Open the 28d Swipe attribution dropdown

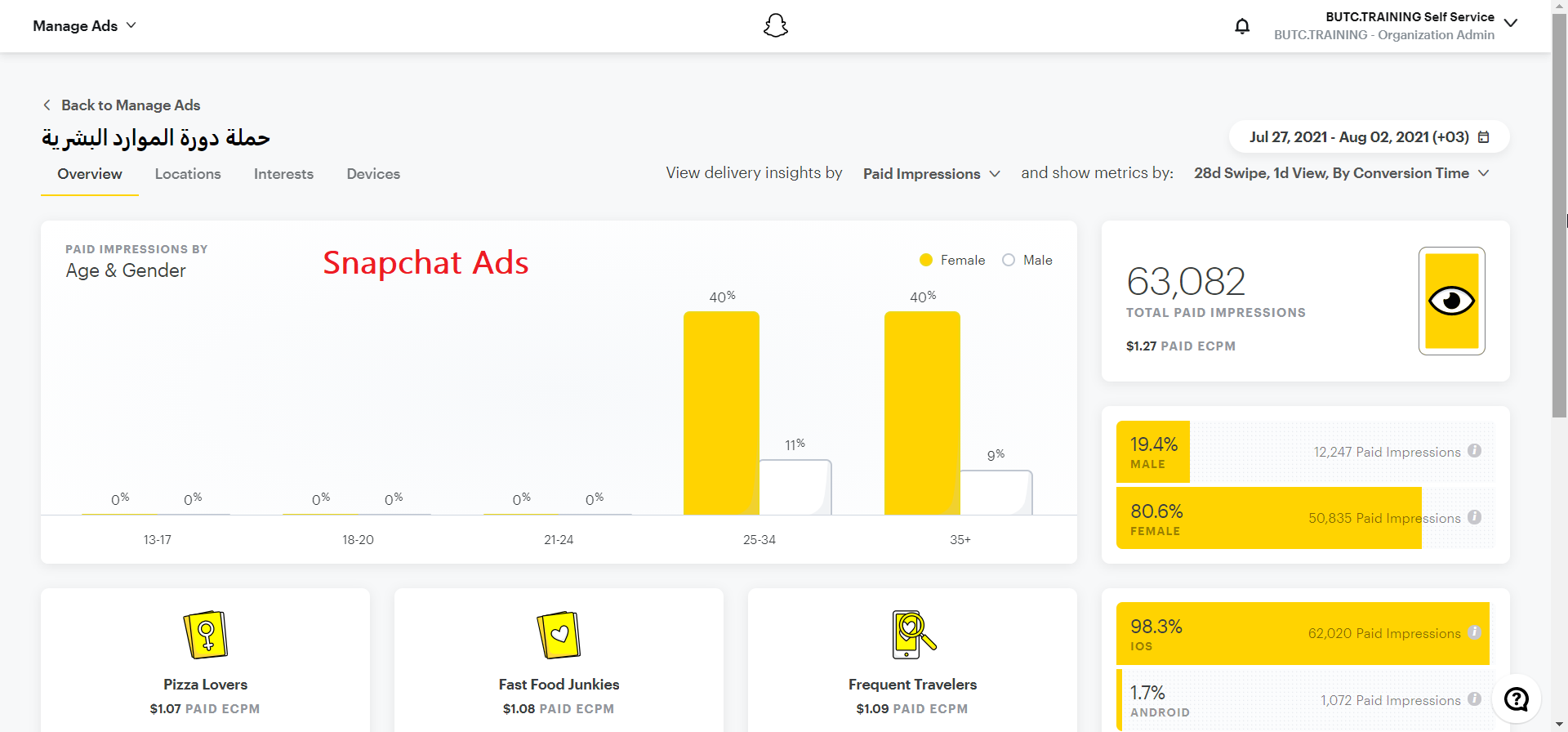tap(1341, 173)
